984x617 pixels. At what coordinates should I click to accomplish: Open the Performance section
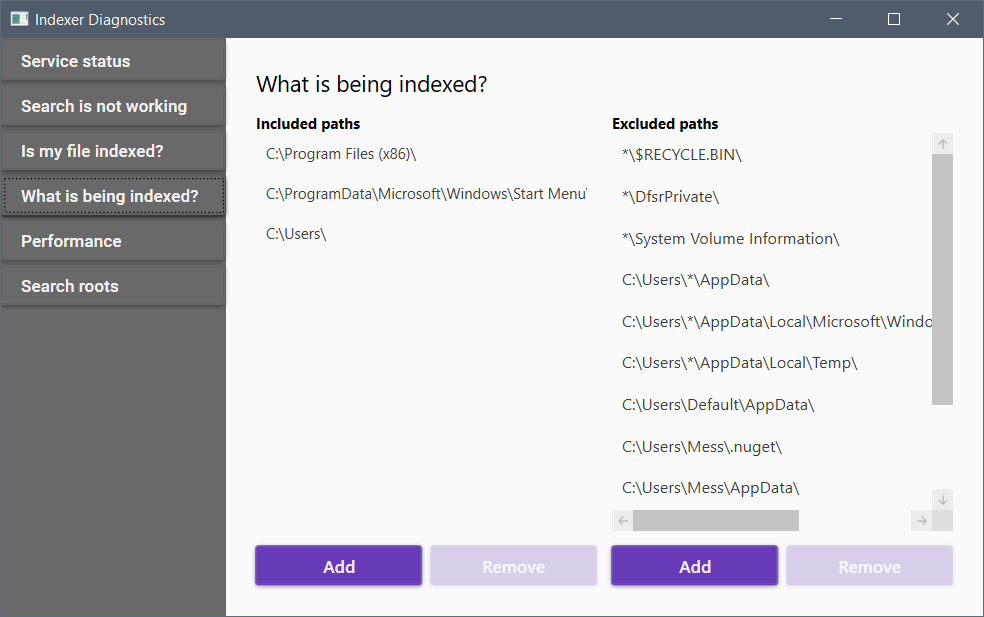coord(113,241)
